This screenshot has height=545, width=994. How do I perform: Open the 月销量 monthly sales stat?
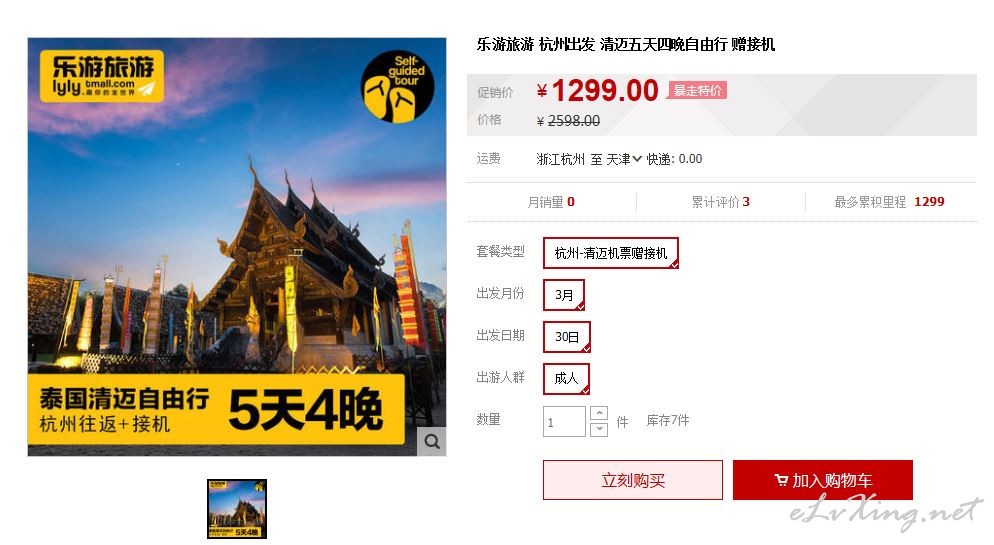coord(551,202)
